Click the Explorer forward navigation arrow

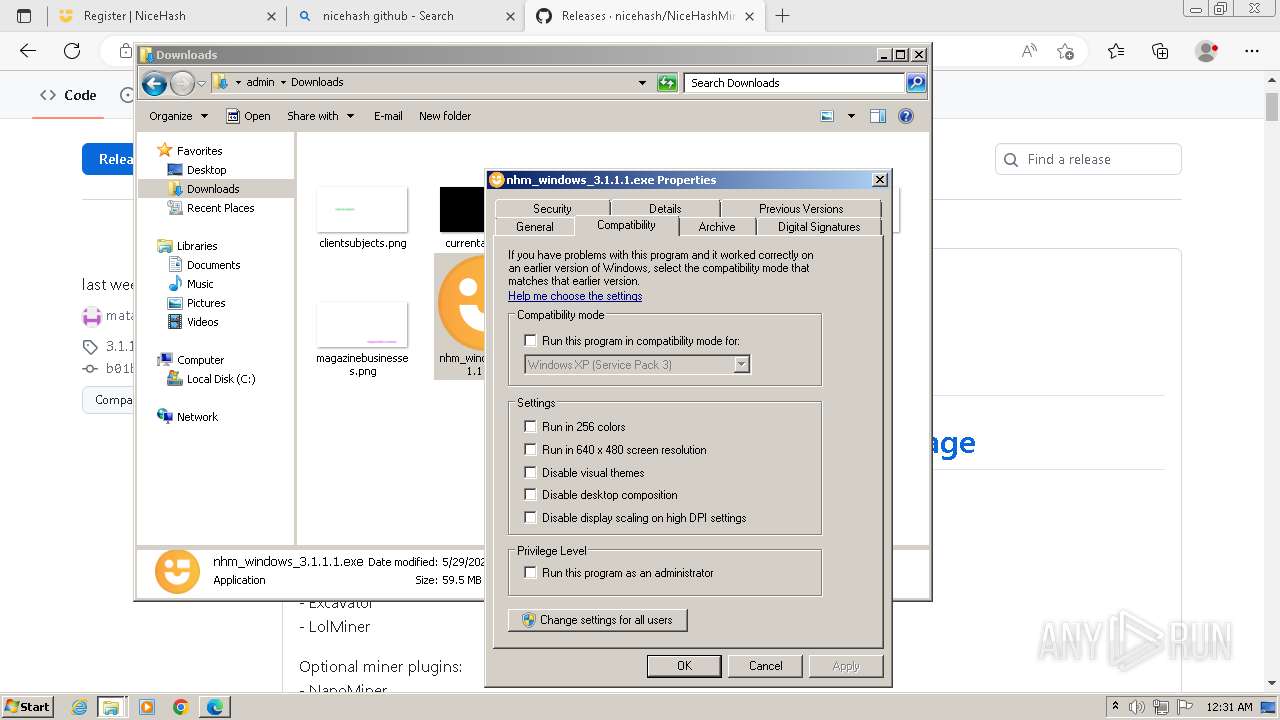pyautogui.click(x=182, y=83)
